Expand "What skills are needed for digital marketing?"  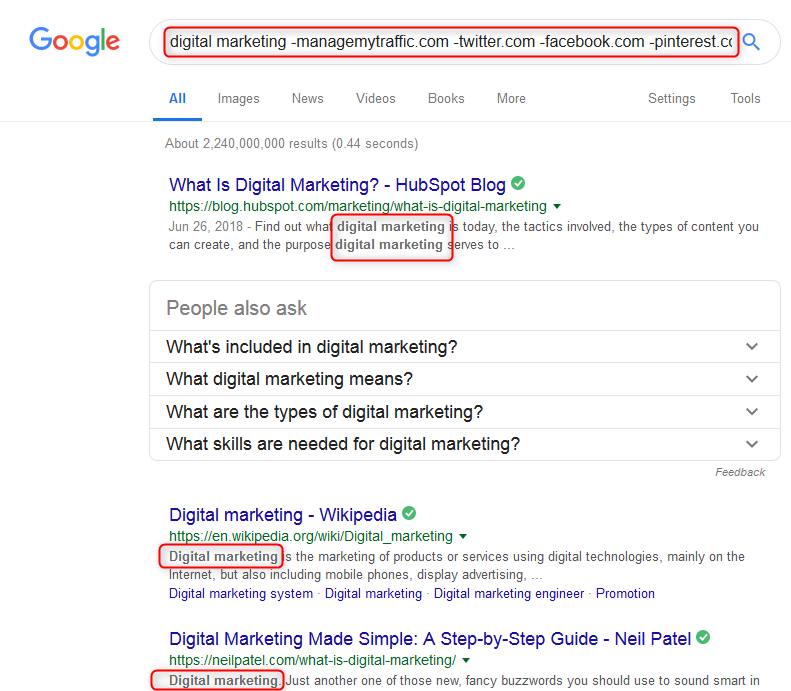(465, 444)
